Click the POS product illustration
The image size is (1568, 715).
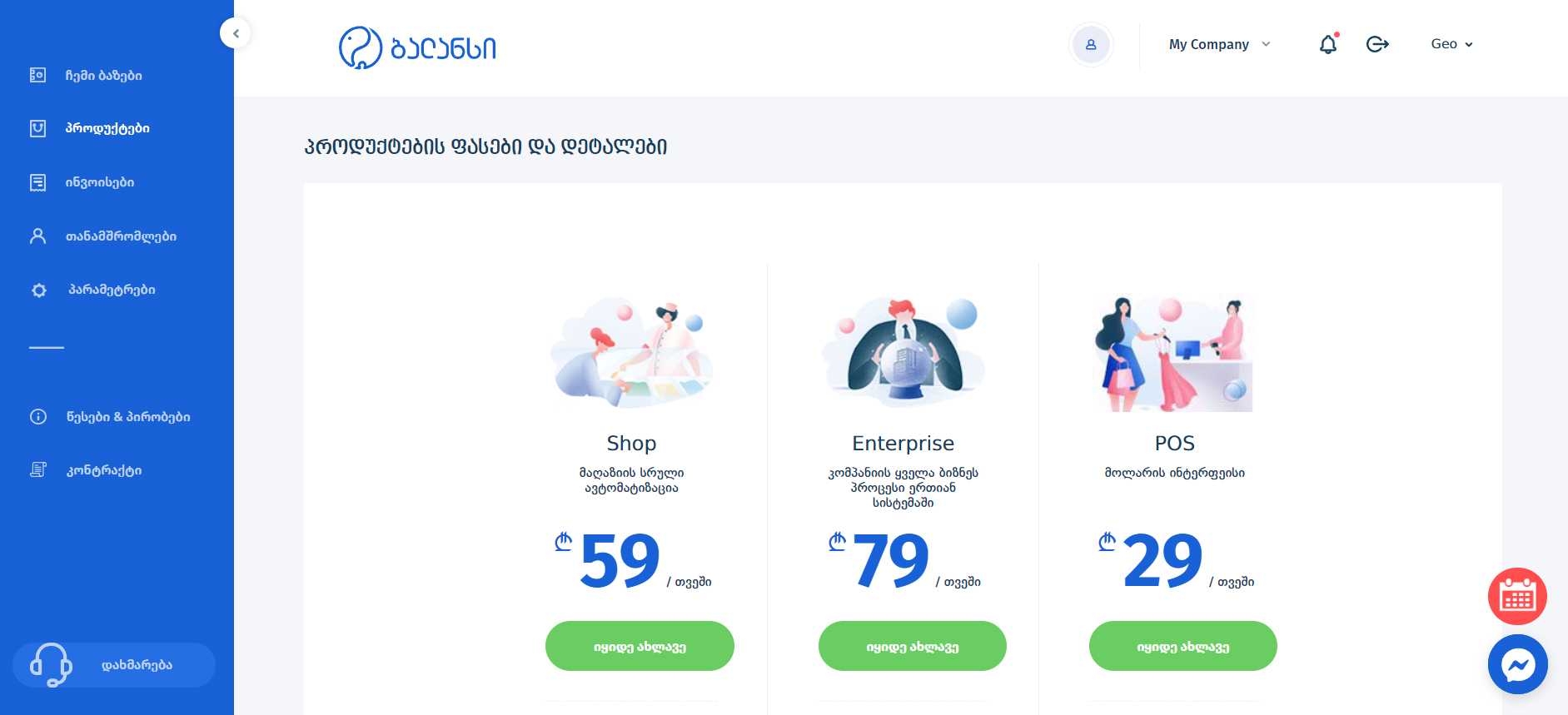[x=1172, y=353]
